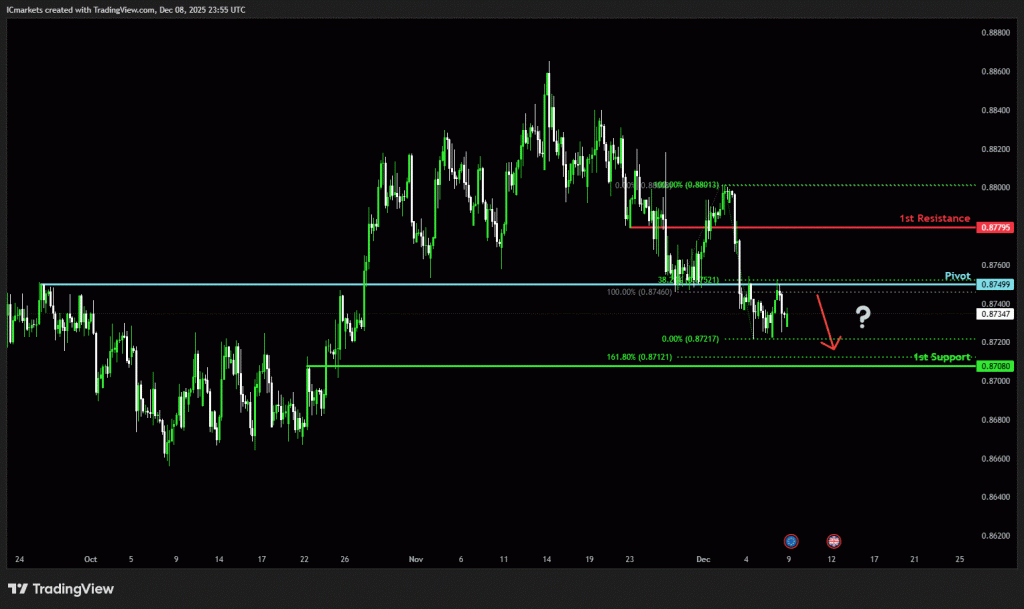Click the blue 0.87499 pivot price tag
The width and height of the screenshot is (1024, 609).
[996, 285]
